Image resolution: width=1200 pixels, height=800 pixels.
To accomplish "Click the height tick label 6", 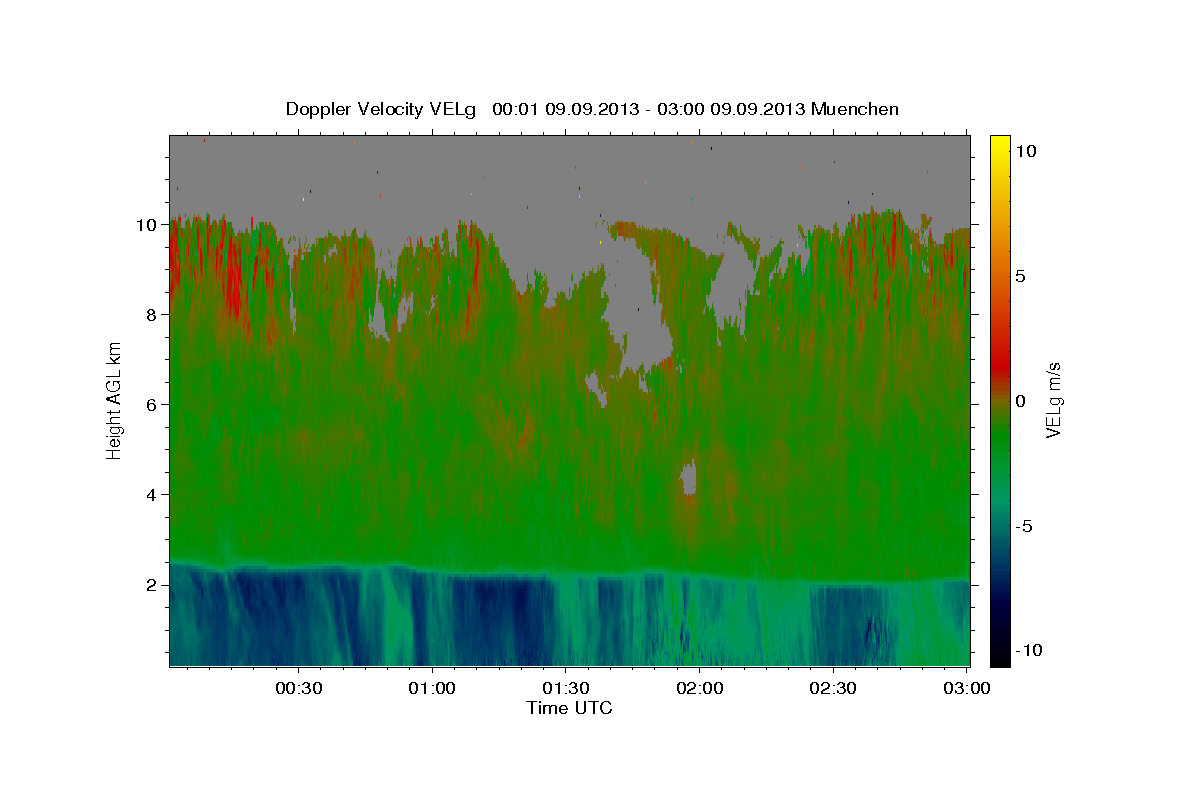I will coord(152,405).
